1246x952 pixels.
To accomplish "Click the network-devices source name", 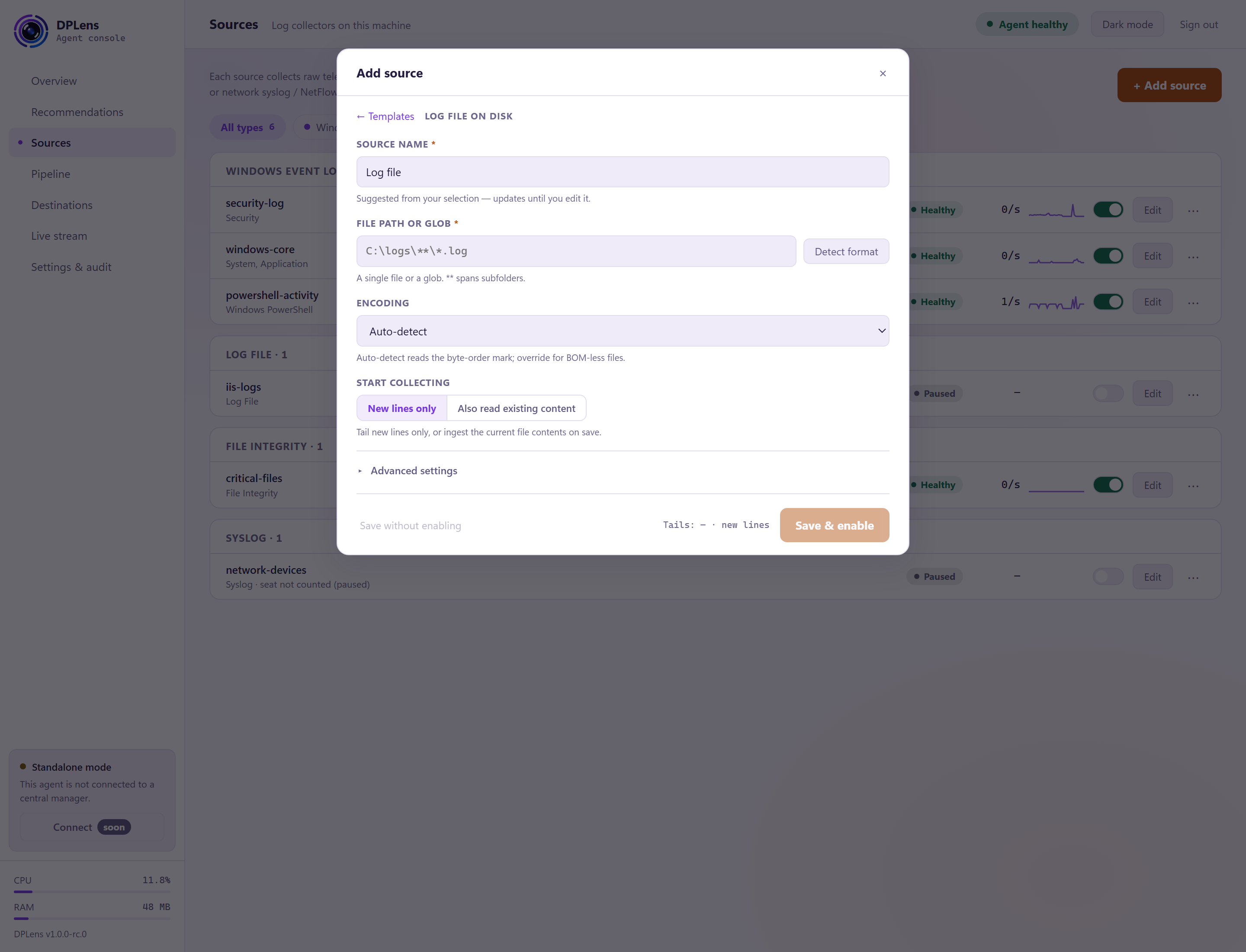I will pyautogui.click(x=266, y=570).
